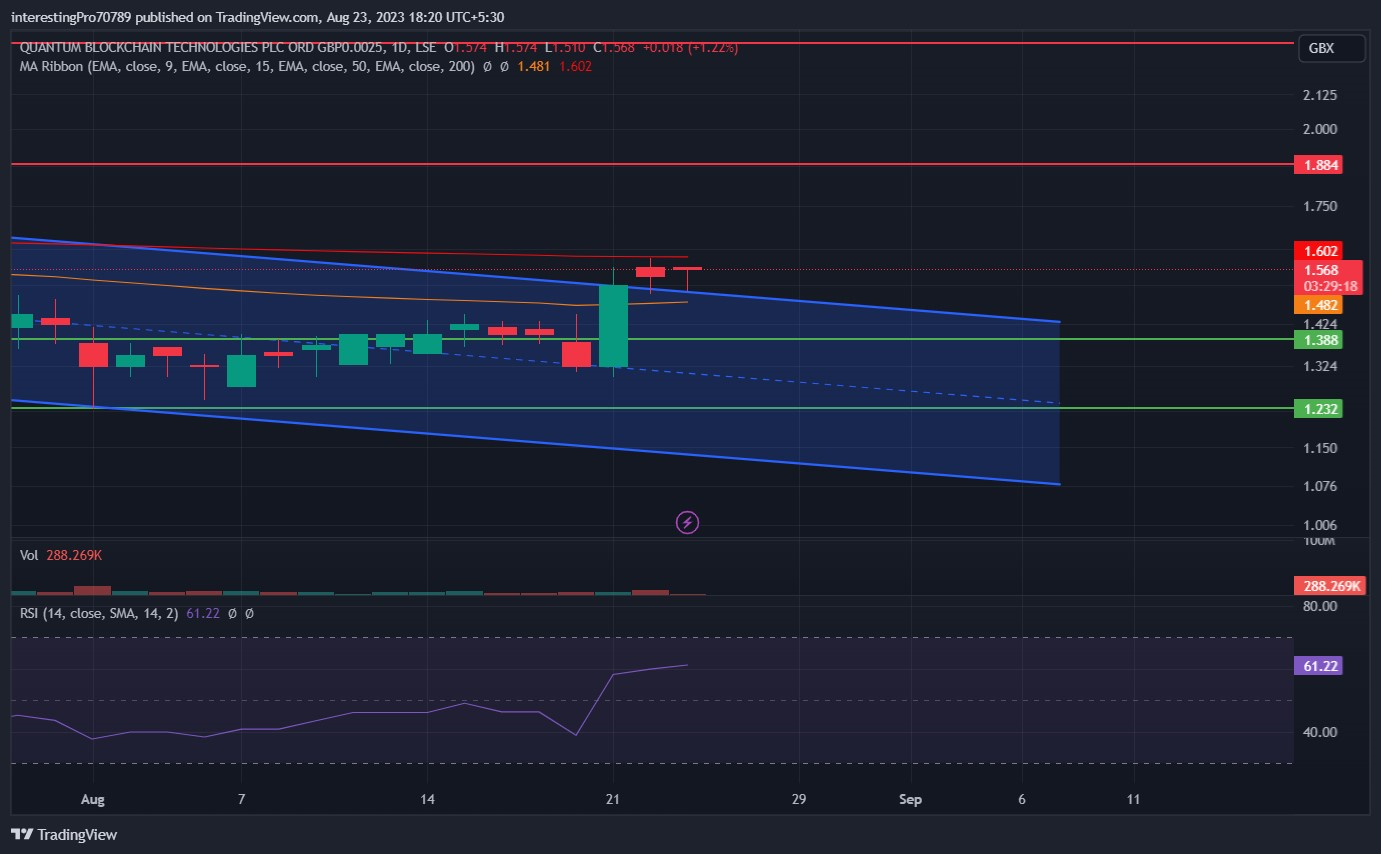Click the 1.482 orange EMA label
The image size is (1381, 854).
pos(1317,305)
